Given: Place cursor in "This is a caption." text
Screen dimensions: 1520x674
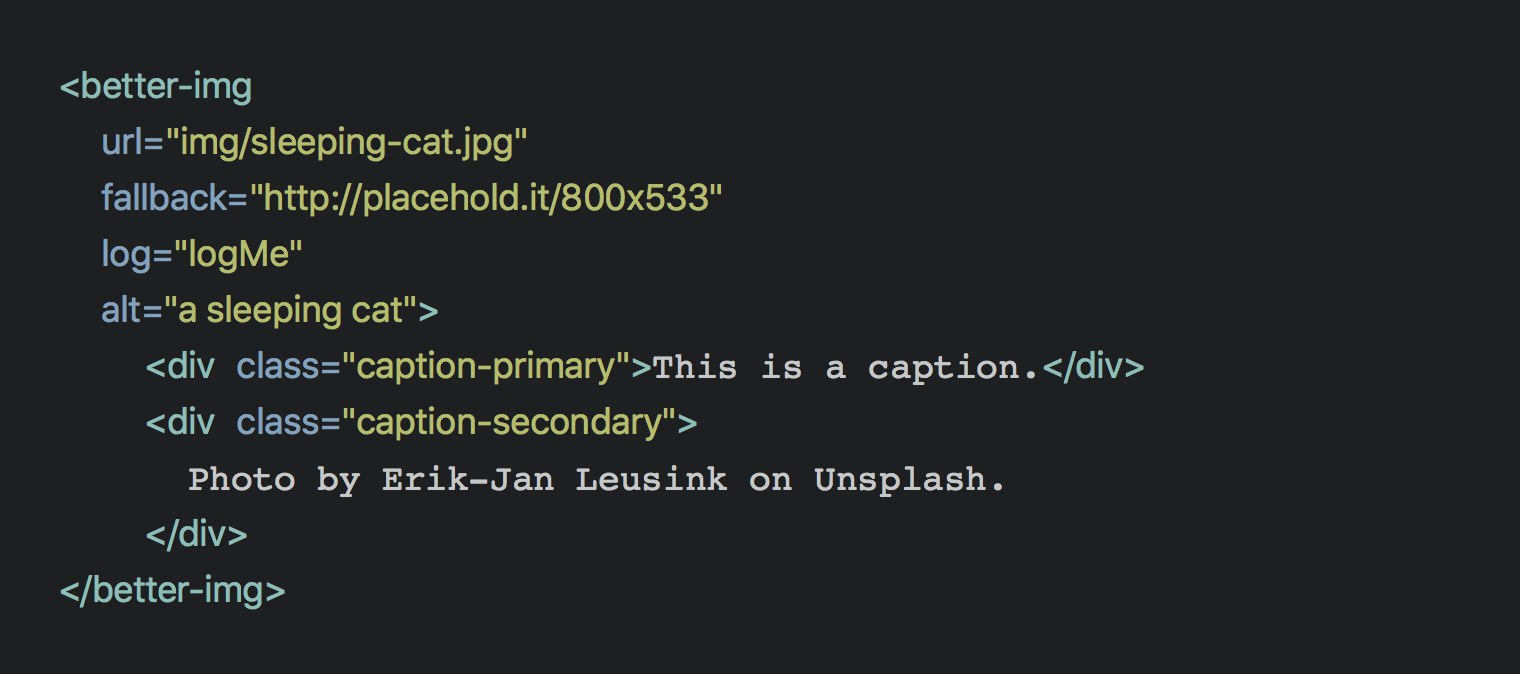Looking at the screenshot, I should pos(846,368).
